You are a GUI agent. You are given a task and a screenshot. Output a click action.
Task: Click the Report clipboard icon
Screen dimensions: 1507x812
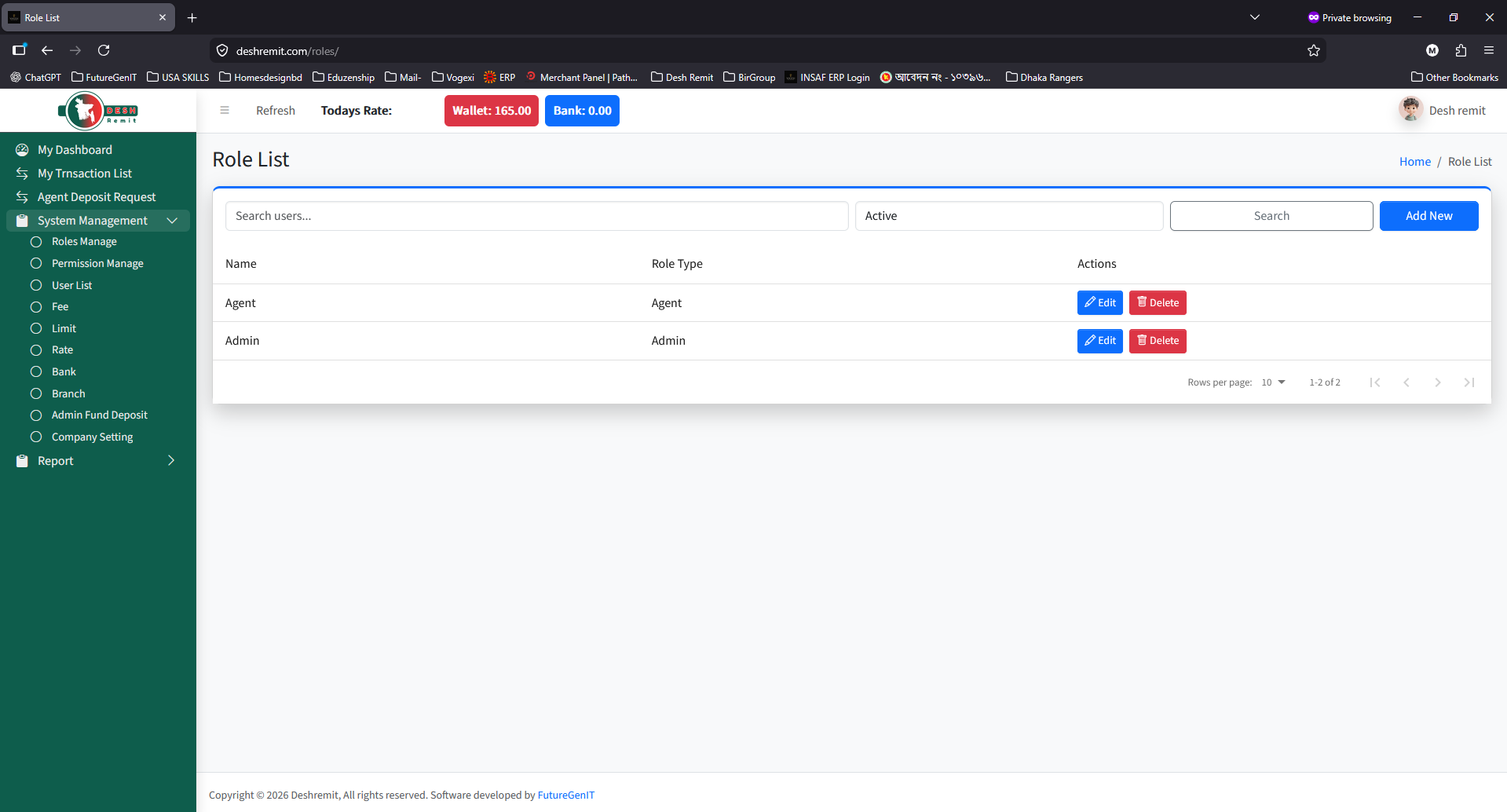tap(22, 461)
